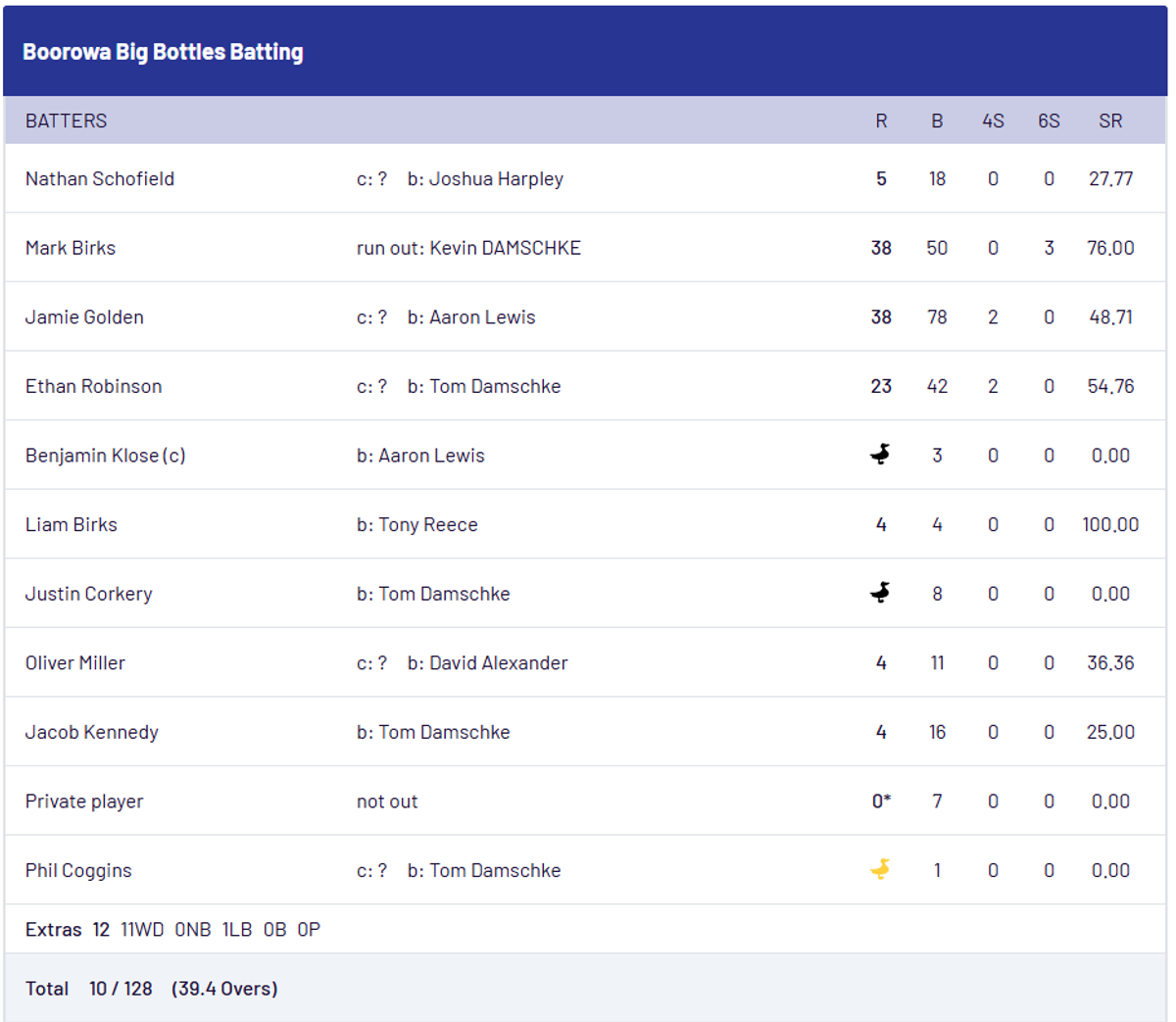Click run out fielder Kevin DAMSCHKE

click(505, 248)
